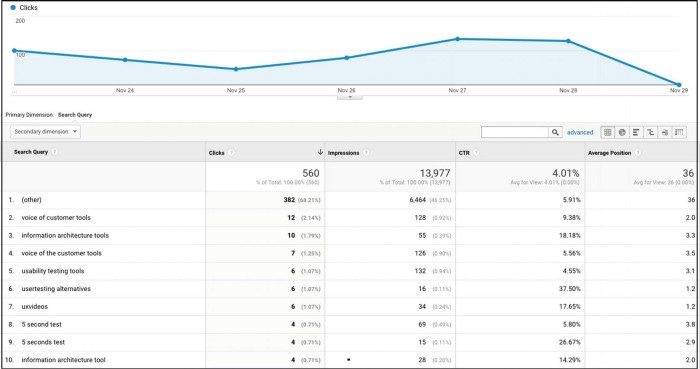Screen dimensions: 700x369
Task: Click the sort arrow in Clicks column
Action: 320,152
